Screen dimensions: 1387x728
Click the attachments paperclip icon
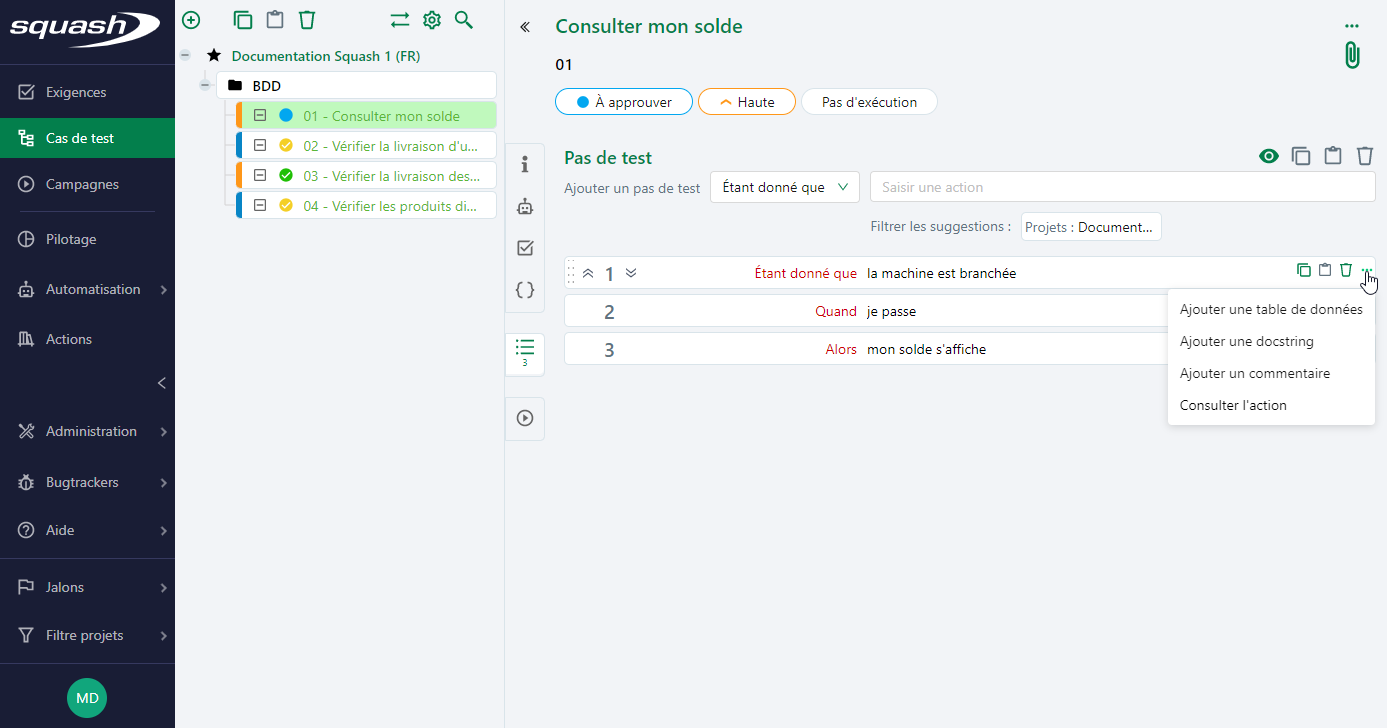pos(1352,55)
